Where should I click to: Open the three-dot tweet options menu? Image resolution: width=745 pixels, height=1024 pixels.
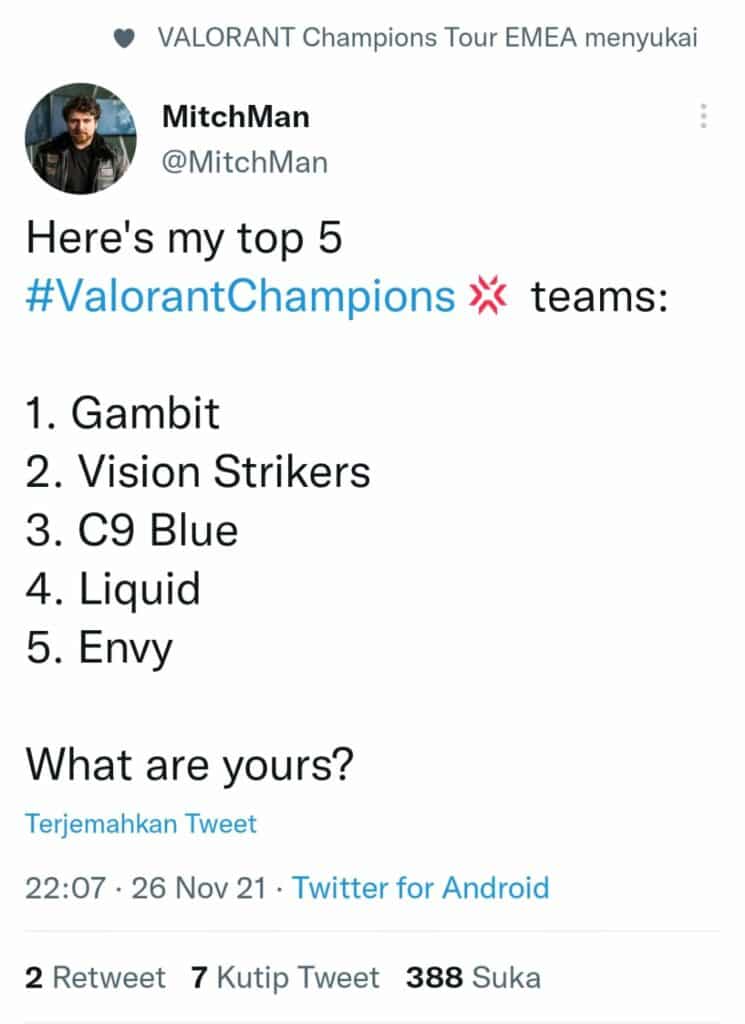pos(703,116)
